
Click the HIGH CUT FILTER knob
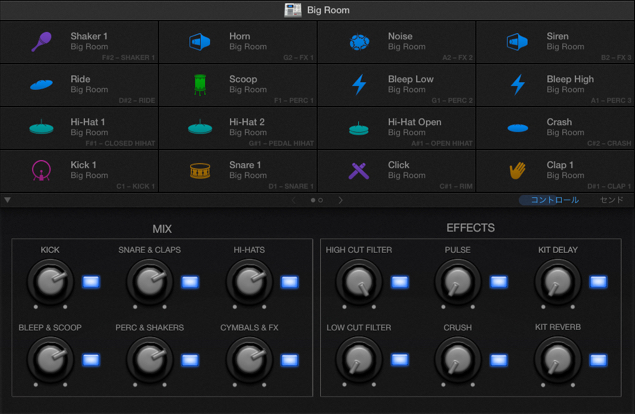(359, 282)
